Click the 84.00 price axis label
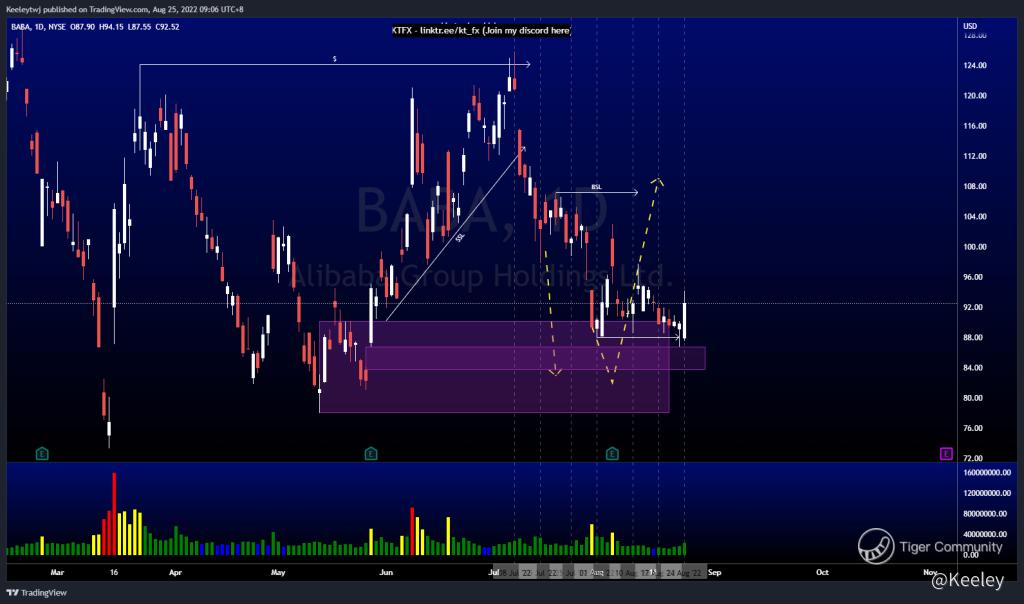 [973, 368]
